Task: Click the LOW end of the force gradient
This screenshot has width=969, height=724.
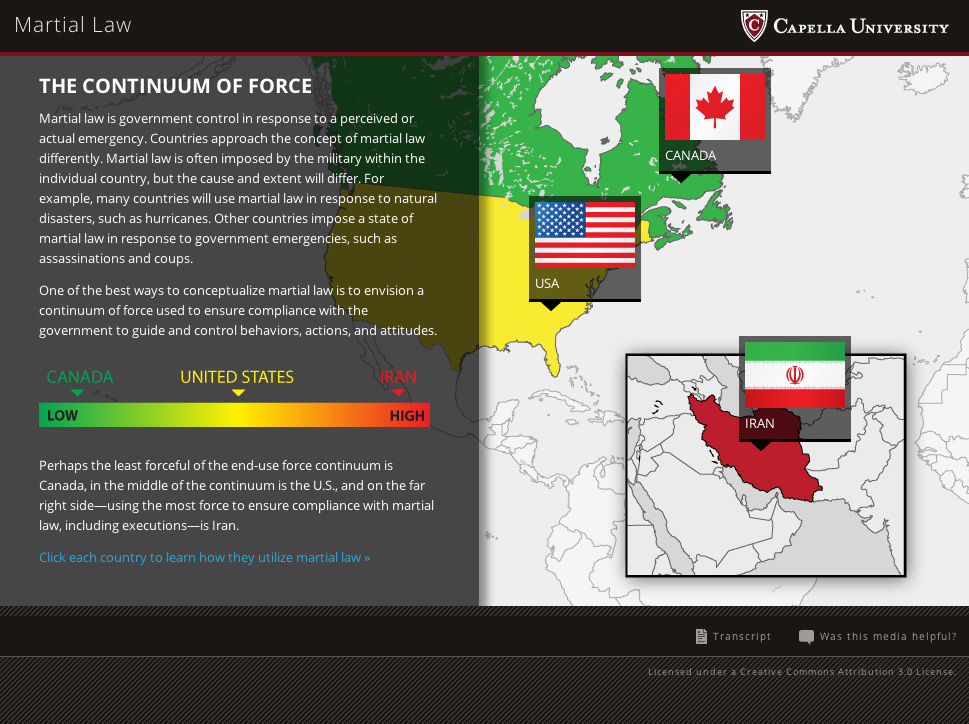Action: [x=62, y=415]
